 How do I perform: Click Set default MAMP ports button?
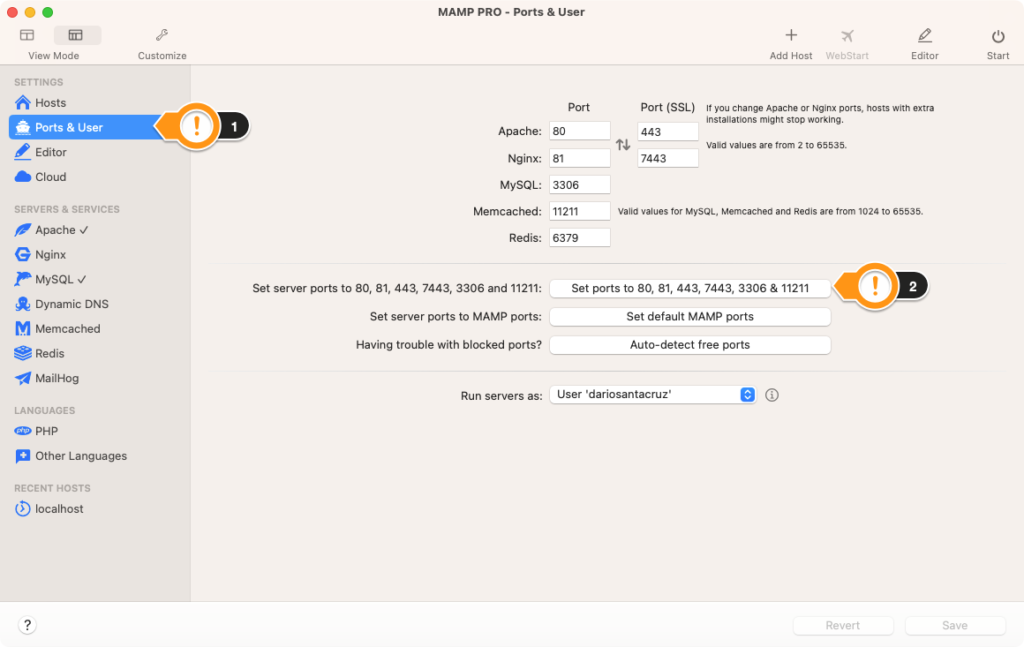click(690, 317)
